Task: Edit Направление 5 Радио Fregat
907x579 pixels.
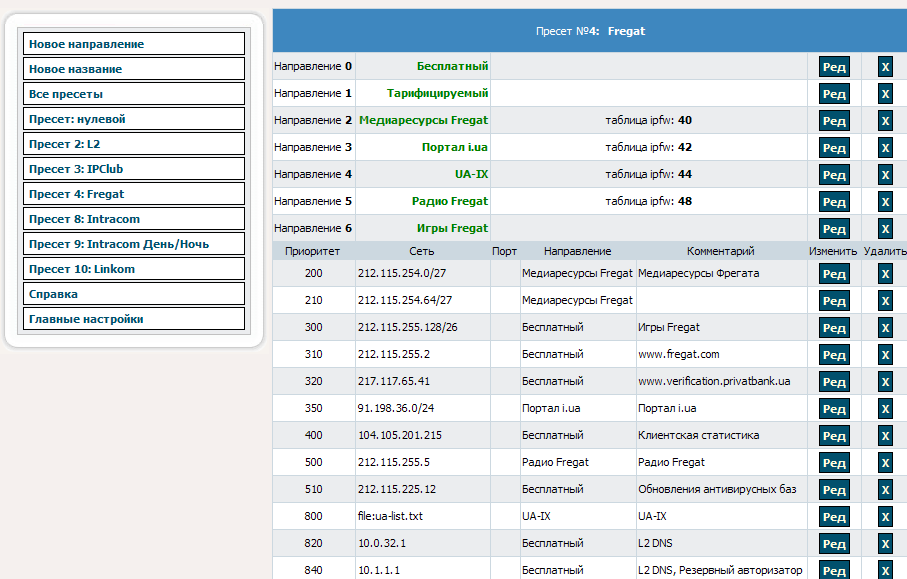Action: coord(834,202)
